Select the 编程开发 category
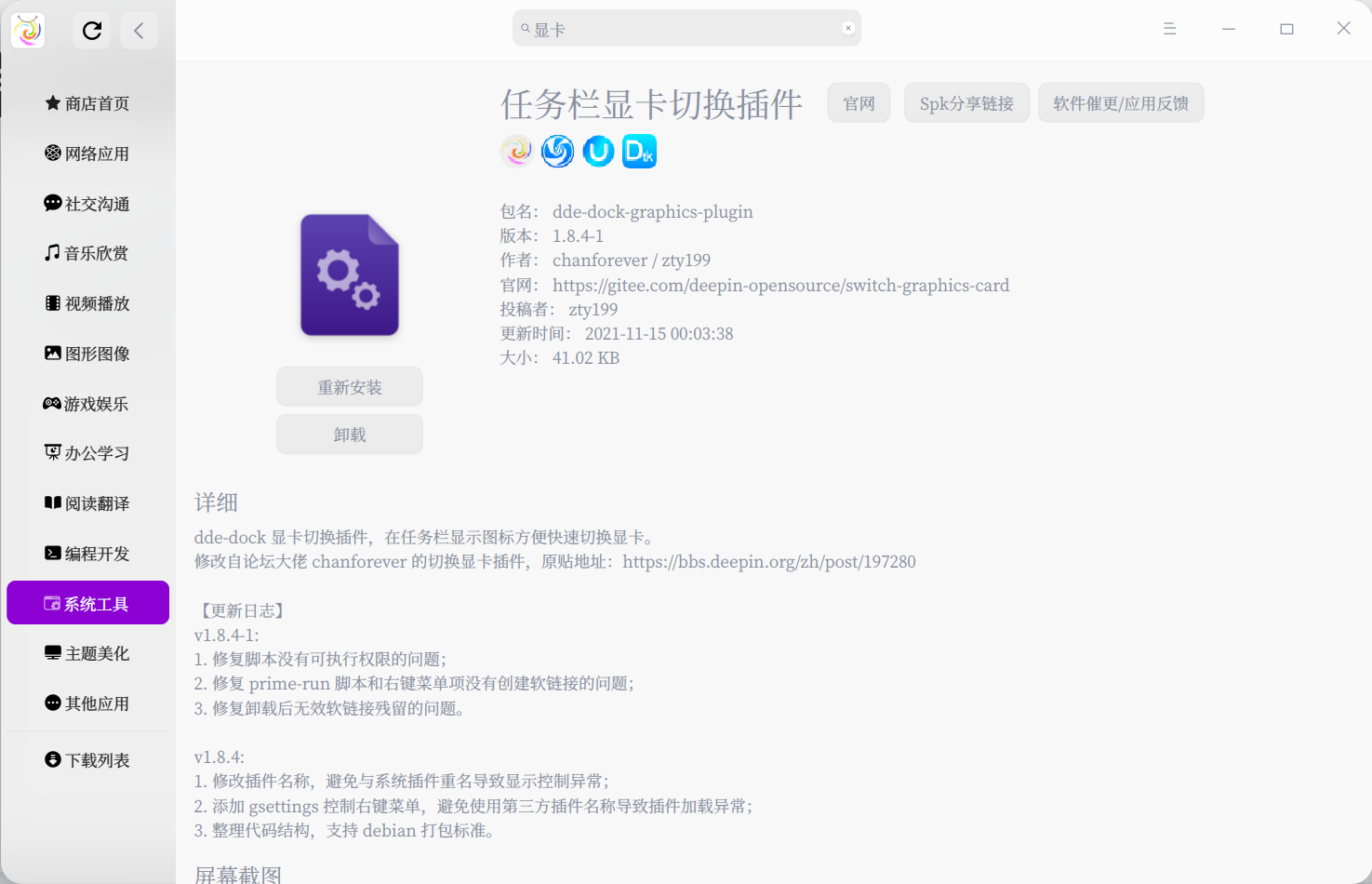 [x=87, y=554]
